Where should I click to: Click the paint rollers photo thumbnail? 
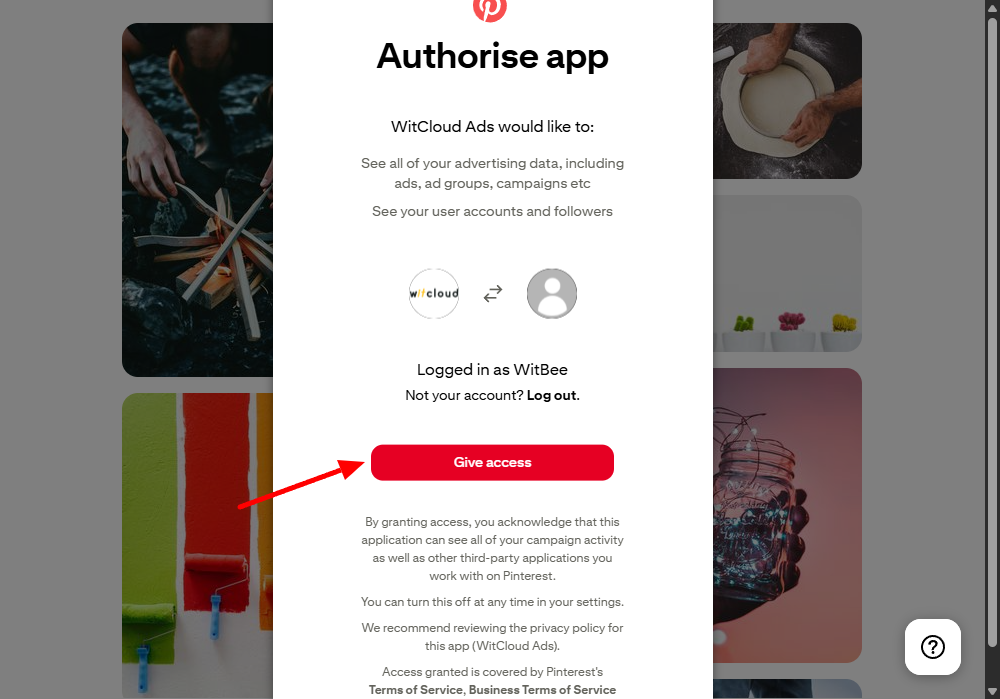198,546
